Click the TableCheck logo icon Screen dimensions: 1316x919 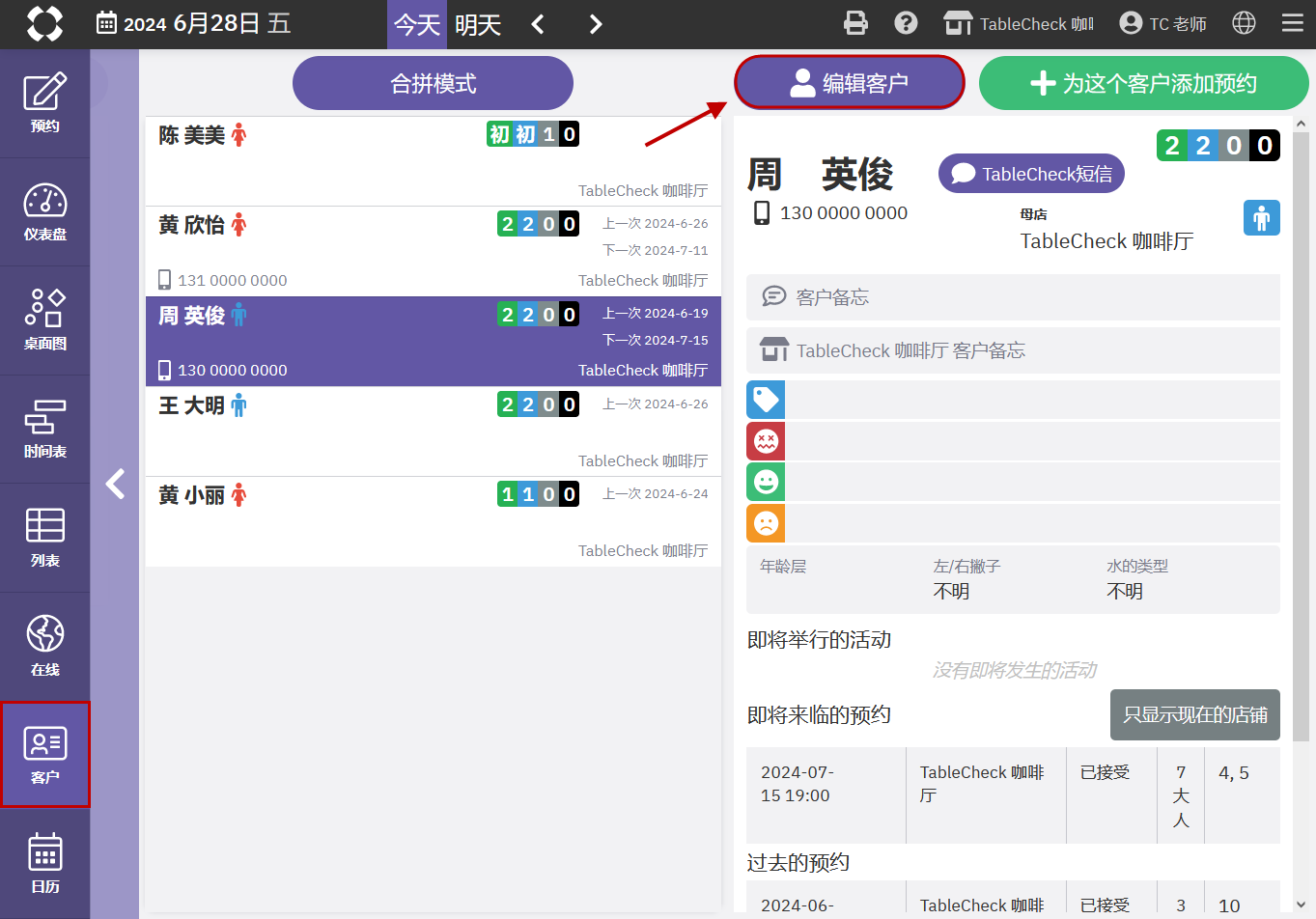coord(44,24)
